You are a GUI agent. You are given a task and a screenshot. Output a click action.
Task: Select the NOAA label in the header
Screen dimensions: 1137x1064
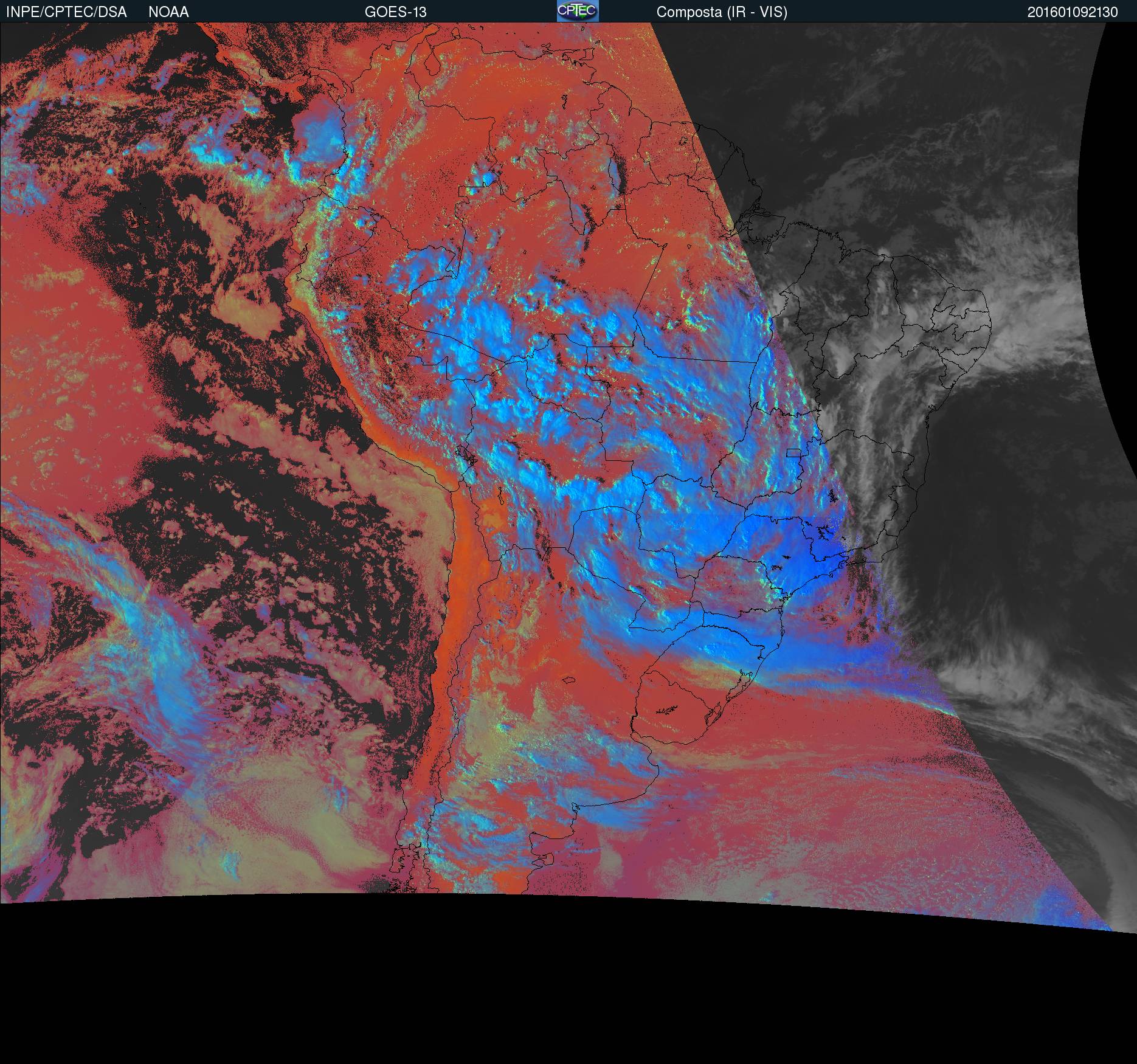[168, 12]
